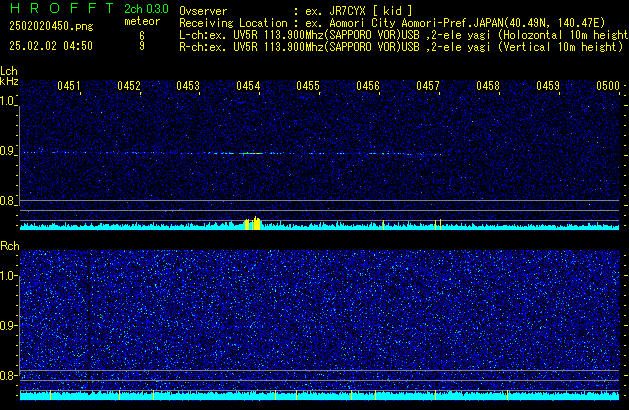Click the 0455 time tick label
Viewport: 629px width, 410px height.
[x=308, y=86]
